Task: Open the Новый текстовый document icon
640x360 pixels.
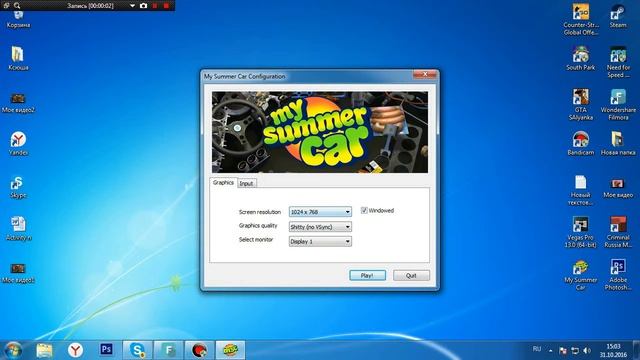Action: click(x=580, y=190)
